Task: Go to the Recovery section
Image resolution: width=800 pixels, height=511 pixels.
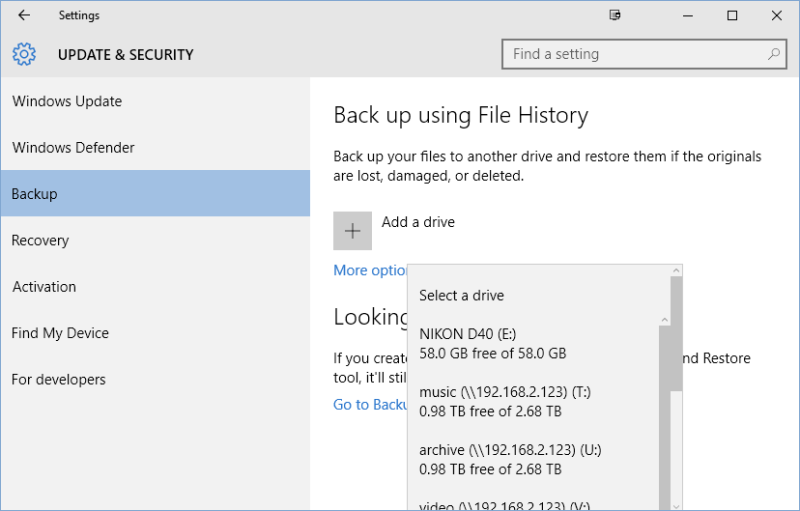Action: click(x=40, y=240)
